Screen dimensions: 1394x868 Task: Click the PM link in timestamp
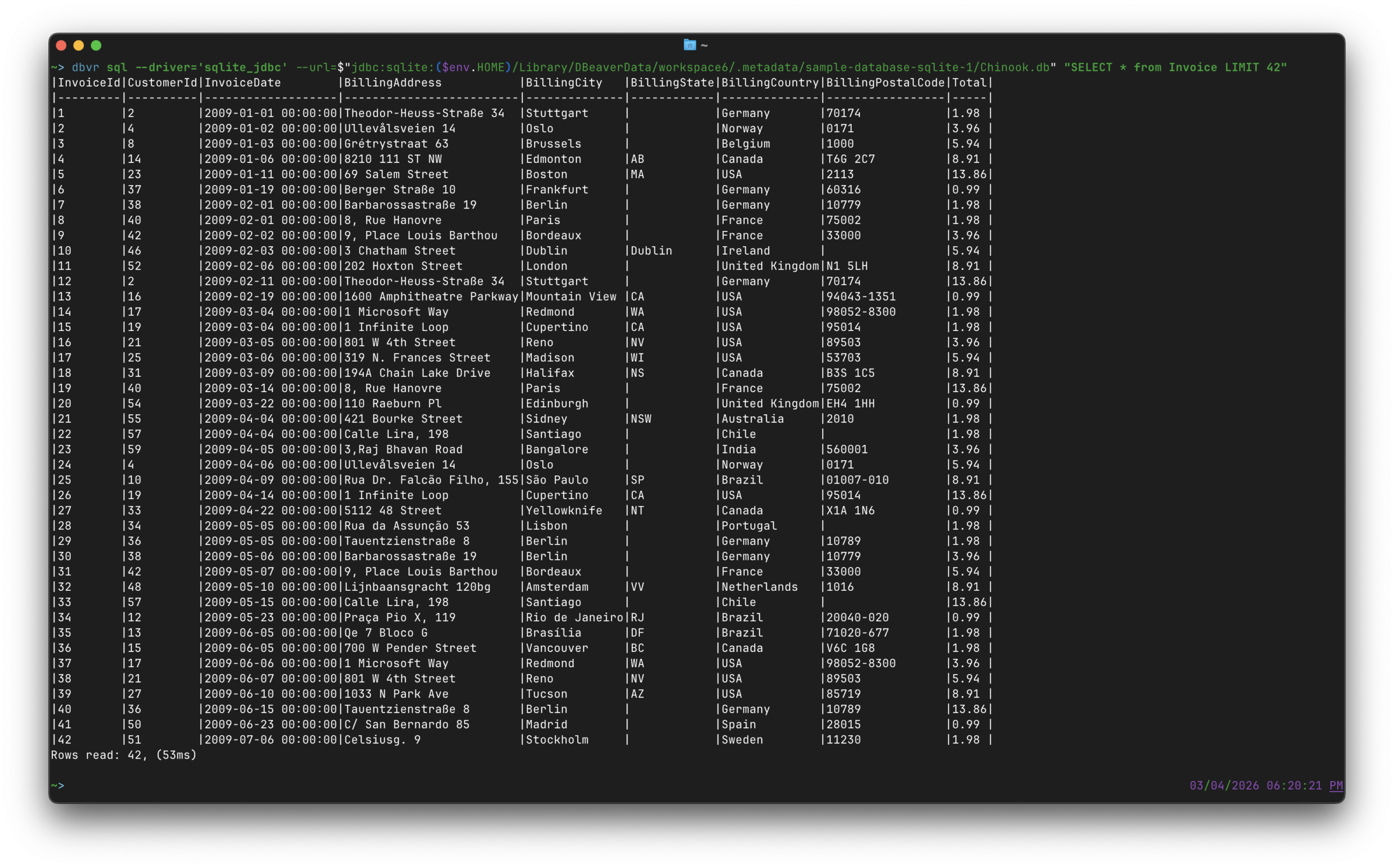1335,785
